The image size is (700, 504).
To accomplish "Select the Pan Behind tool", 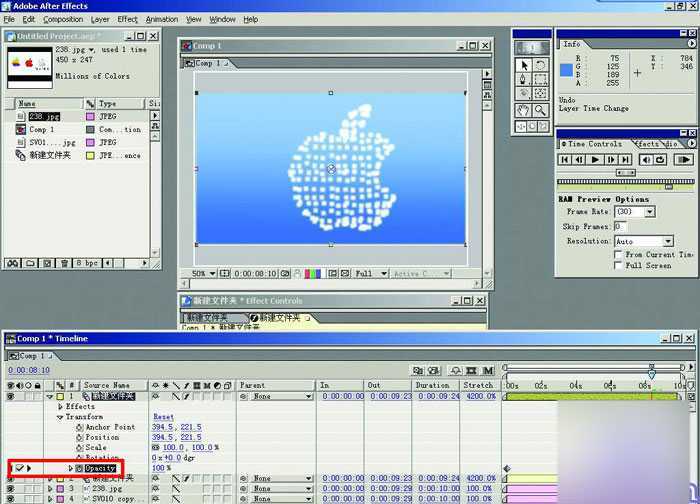I will (540, 94).
